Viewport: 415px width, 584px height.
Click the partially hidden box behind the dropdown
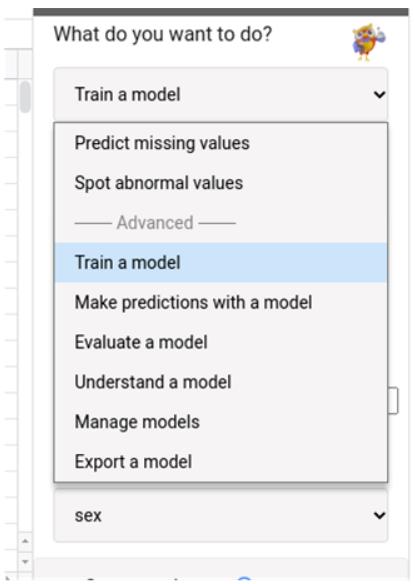[x=393, y=400]
